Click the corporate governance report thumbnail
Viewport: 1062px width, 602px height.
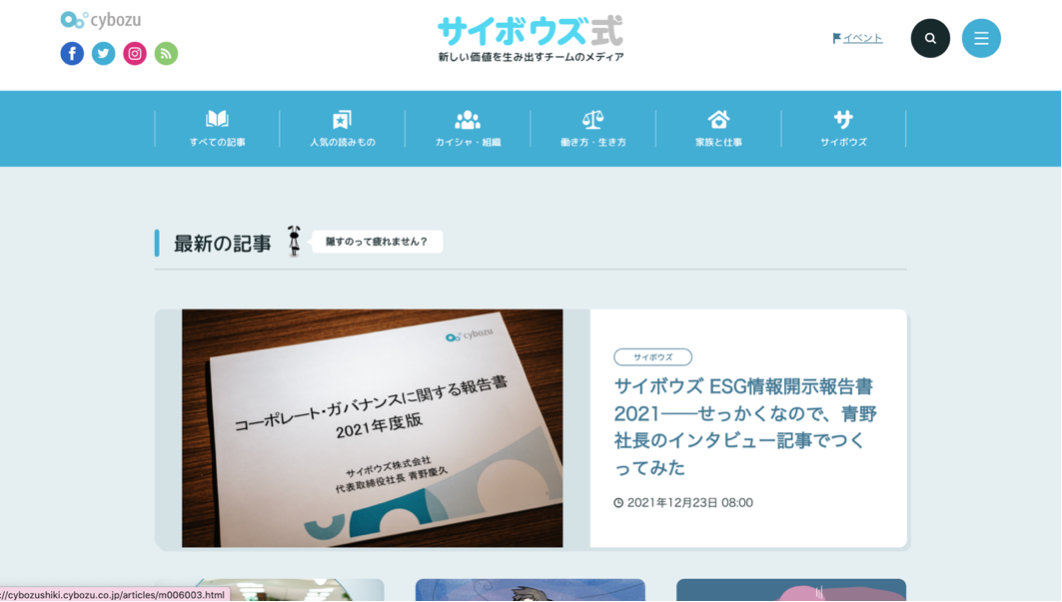point(372,428)
